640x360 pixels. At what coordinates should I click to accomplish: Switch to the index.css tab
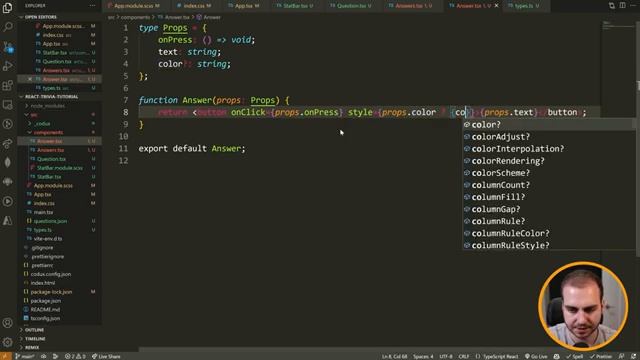click(x=194, y=6)
